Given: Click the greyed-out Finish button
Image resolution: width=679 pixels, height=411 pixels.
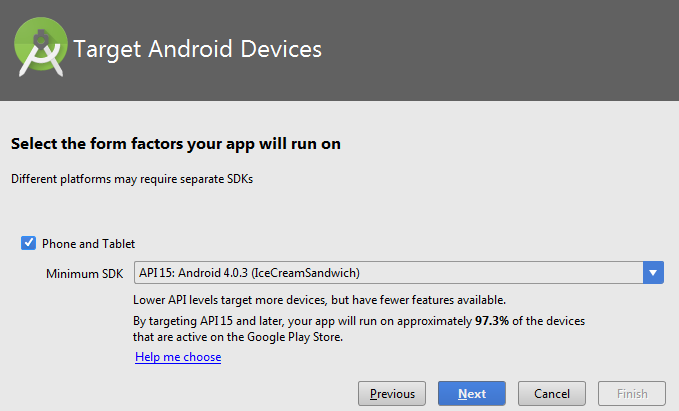Looking at the screenshot, I should (632, 393).
